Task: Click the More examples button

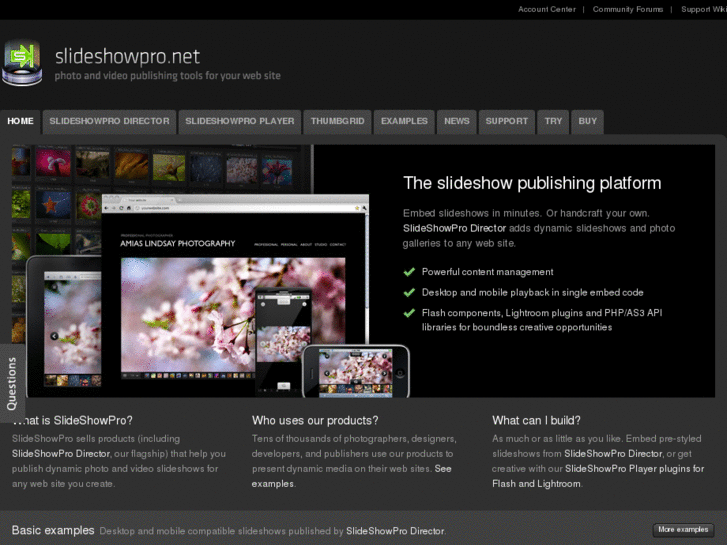Action: [683, 530]
